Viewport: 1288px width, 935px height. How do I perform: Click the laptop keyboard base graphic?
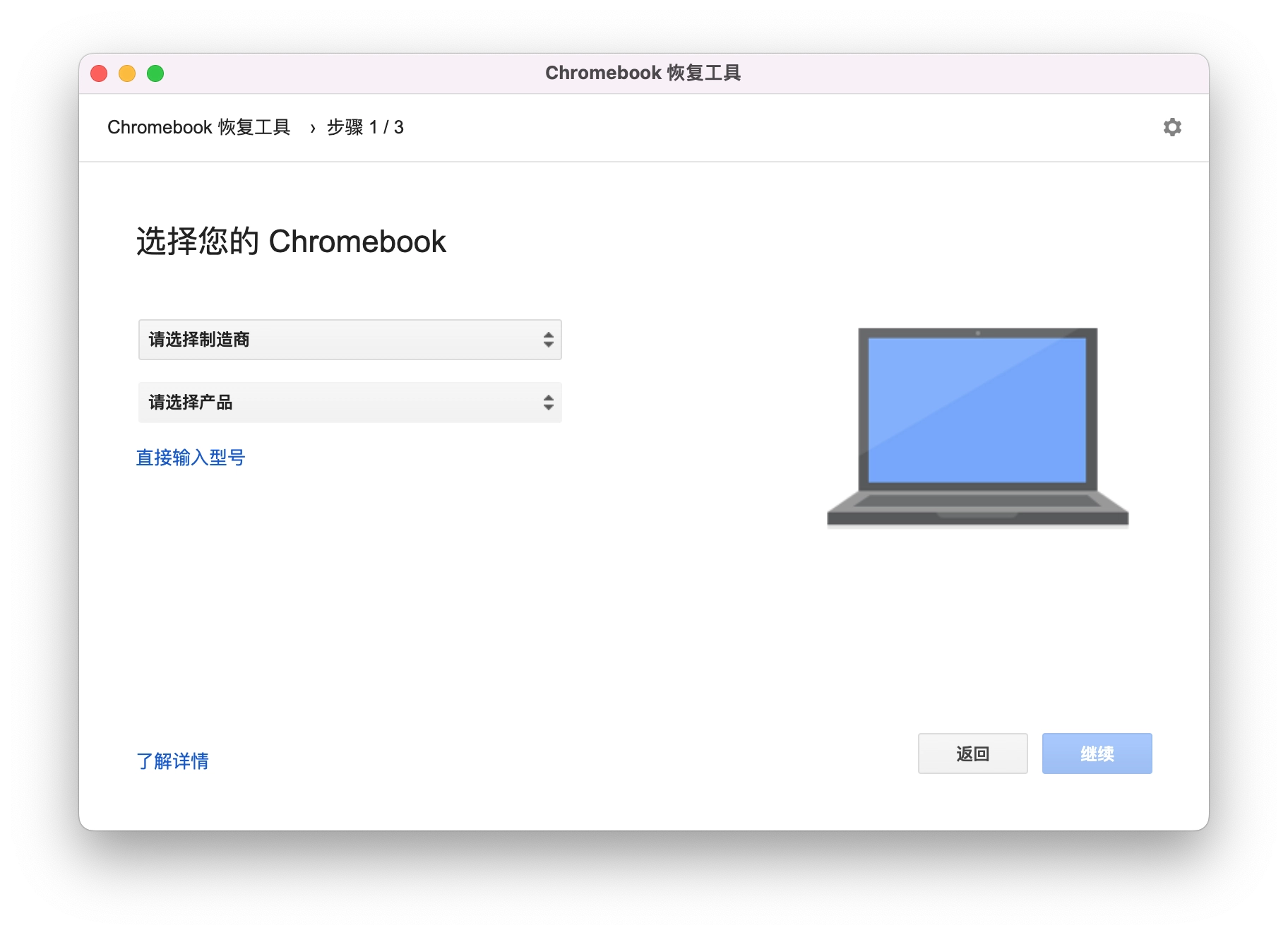978,509
